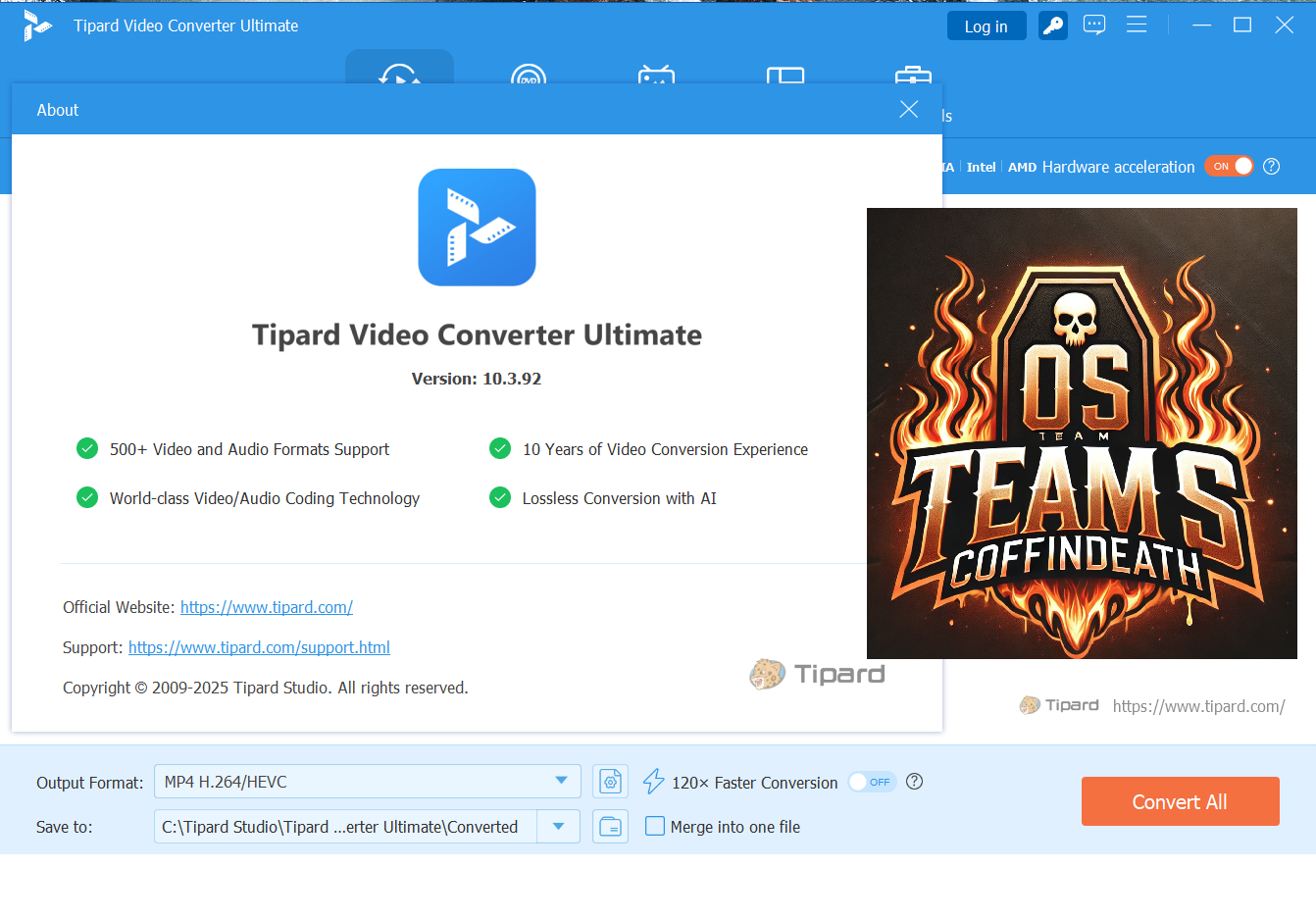Open the feedback chat bubble icon
The image size is (1316, 919).
click(1094, 26)
